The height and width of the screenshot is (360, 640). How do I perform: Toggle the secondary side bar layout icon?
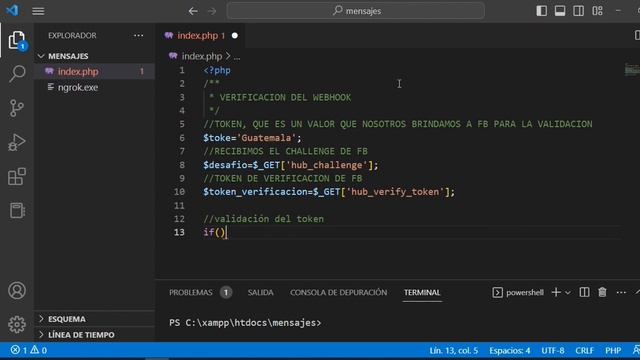coord(578,11)
